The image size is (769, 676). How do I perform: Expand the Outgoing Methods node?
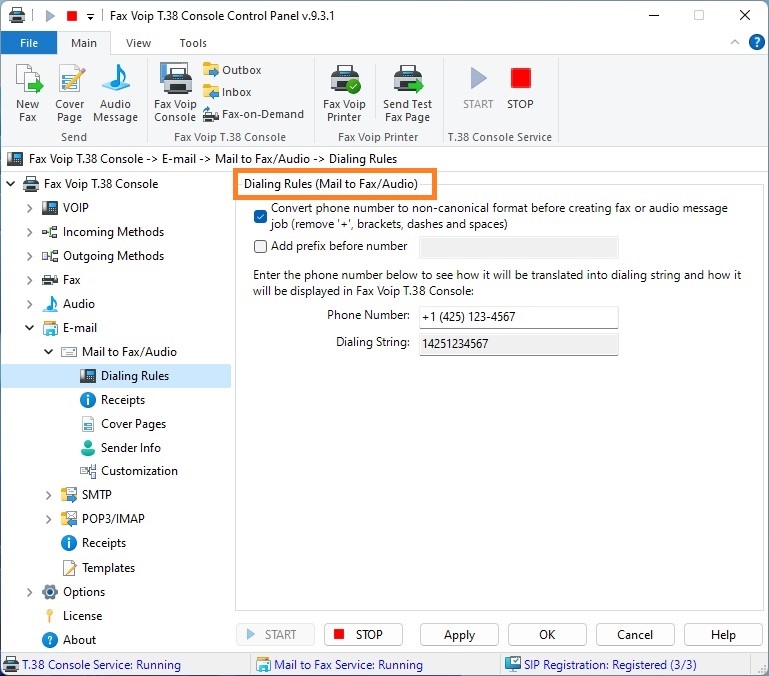(x=29, y=256)
